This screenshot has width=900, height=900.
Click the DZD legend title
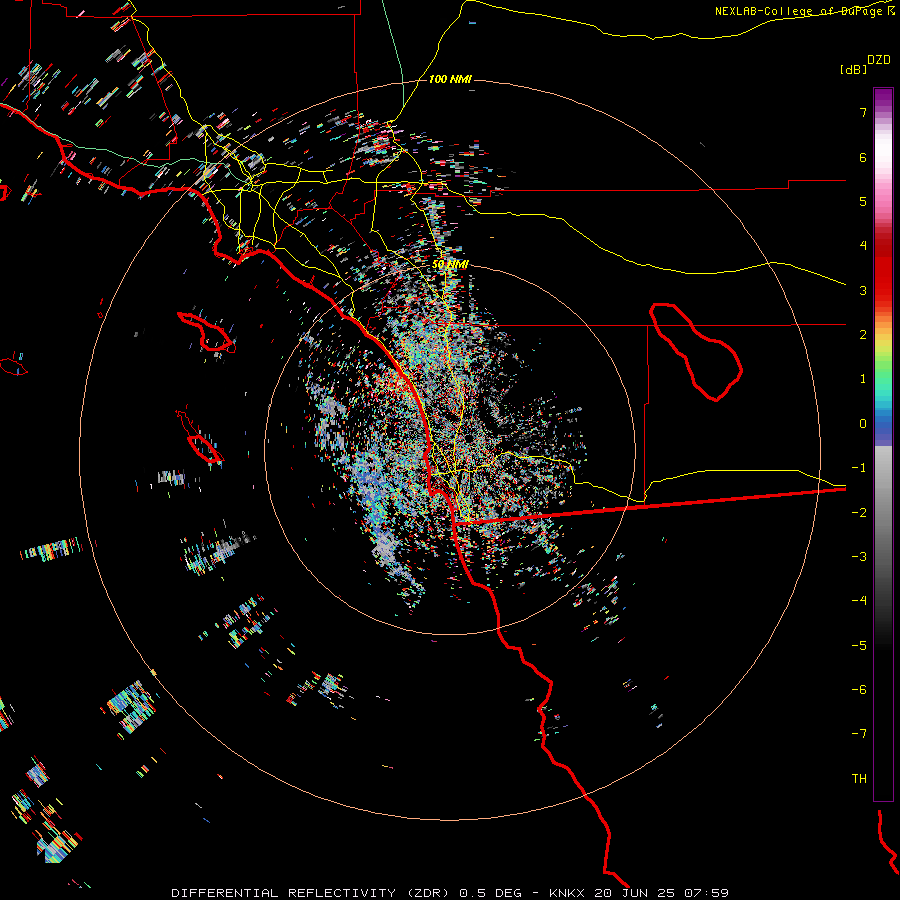coord(879,60)
